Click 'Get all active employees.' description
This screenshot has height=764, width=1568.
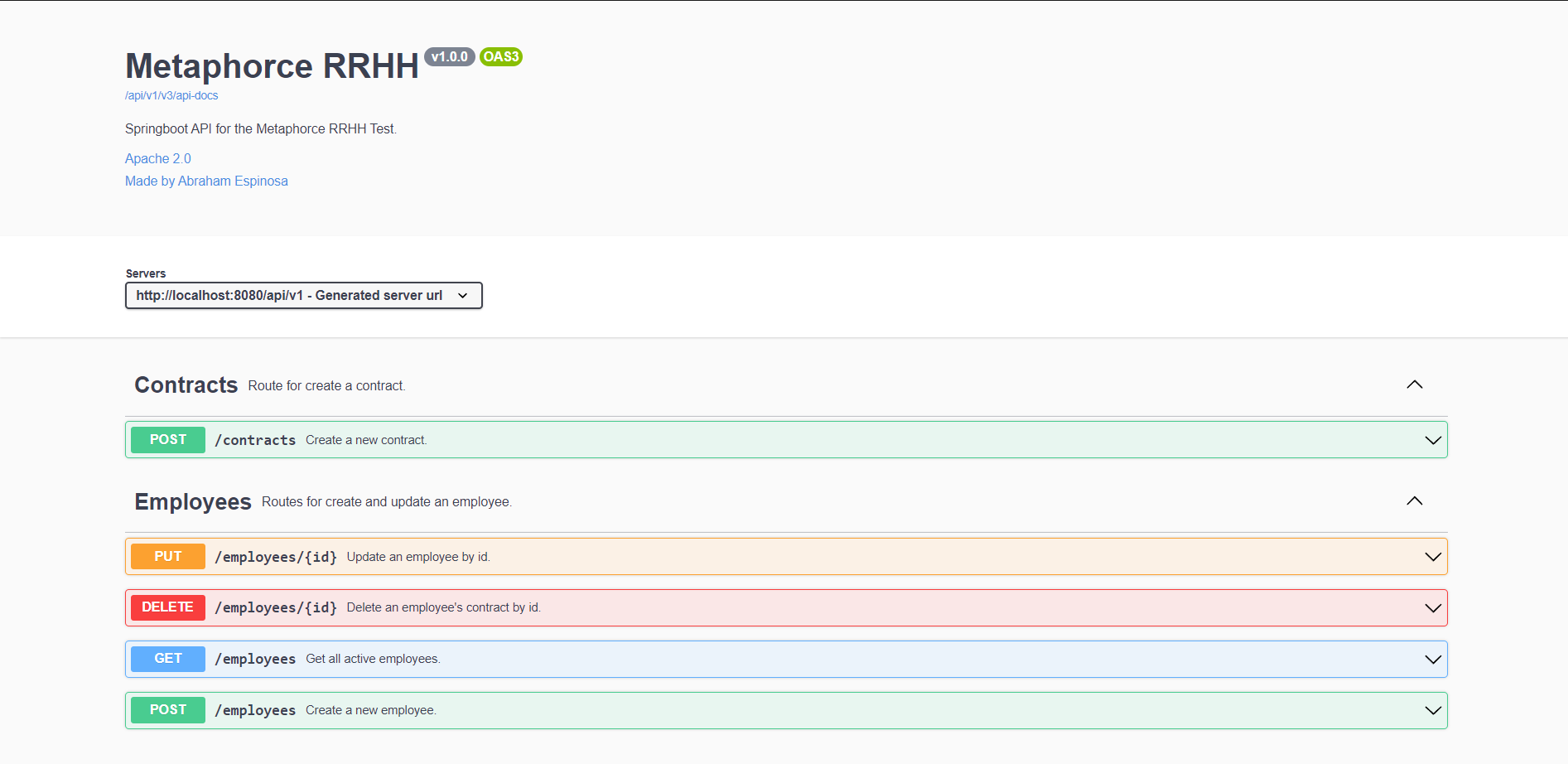(373, 659)
